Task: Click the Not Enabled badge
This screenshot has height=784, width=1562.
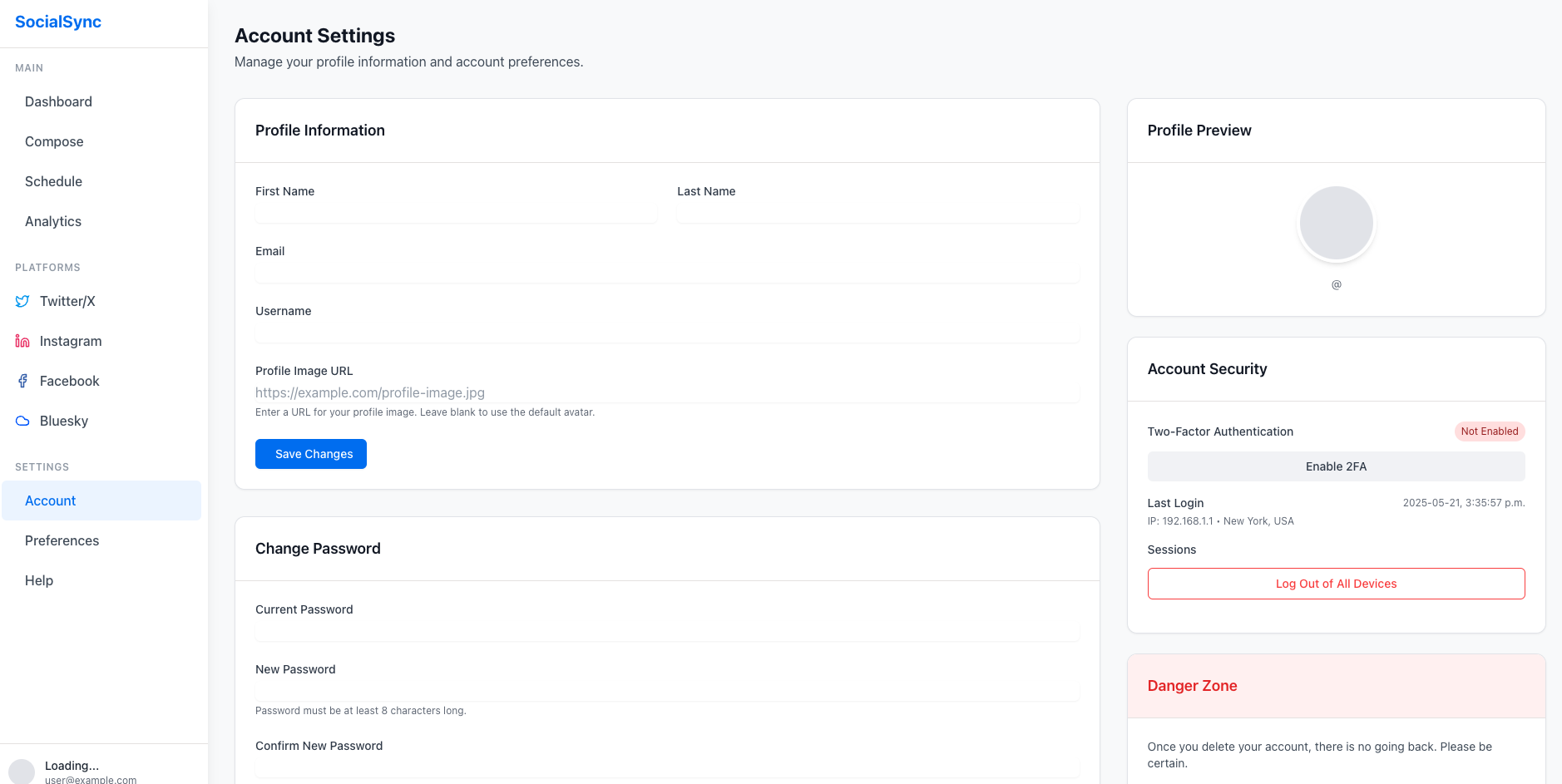Action: [1490, 431]
